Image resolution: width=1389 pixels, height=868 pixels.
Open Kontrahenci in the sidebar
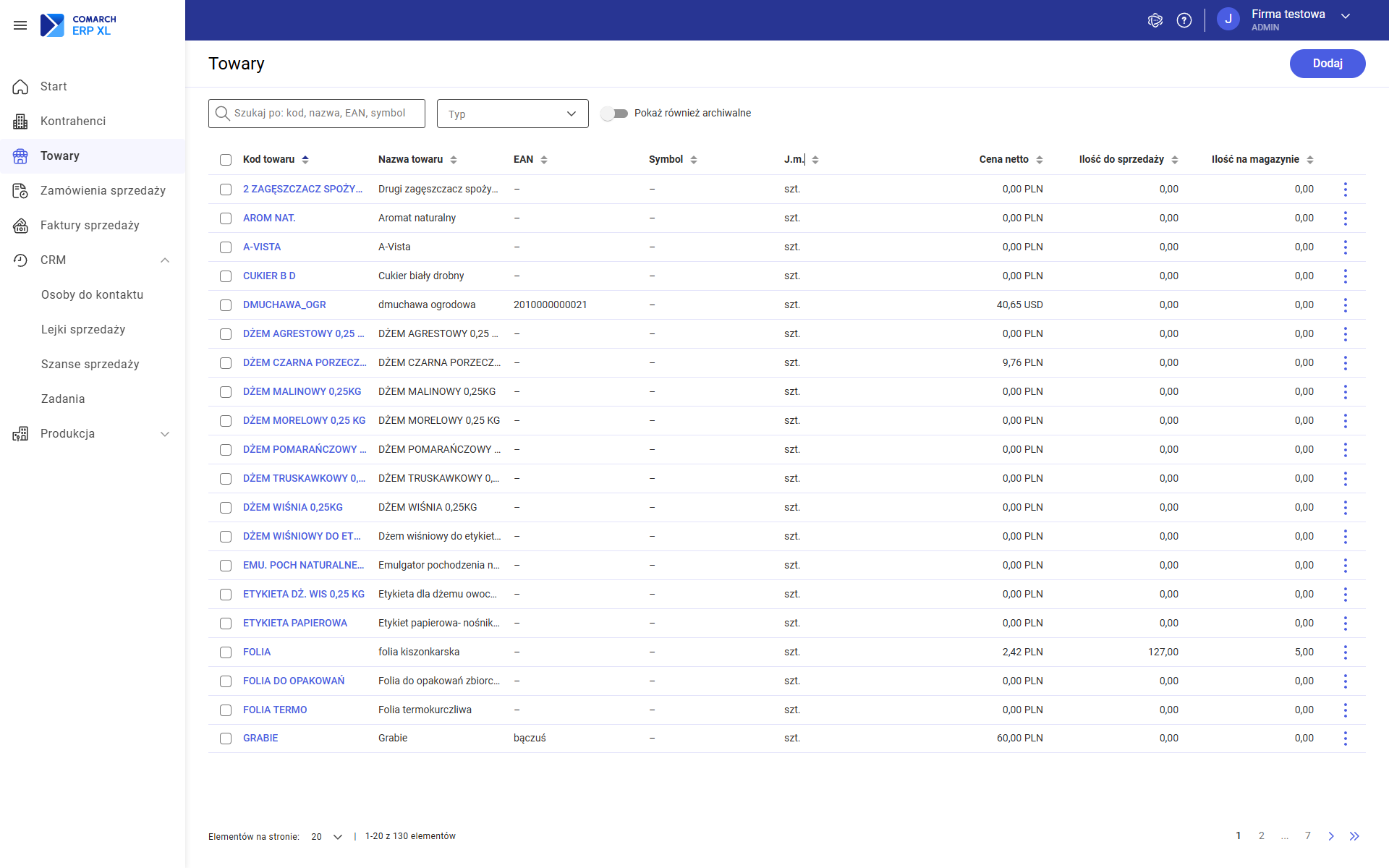(73, 121)
